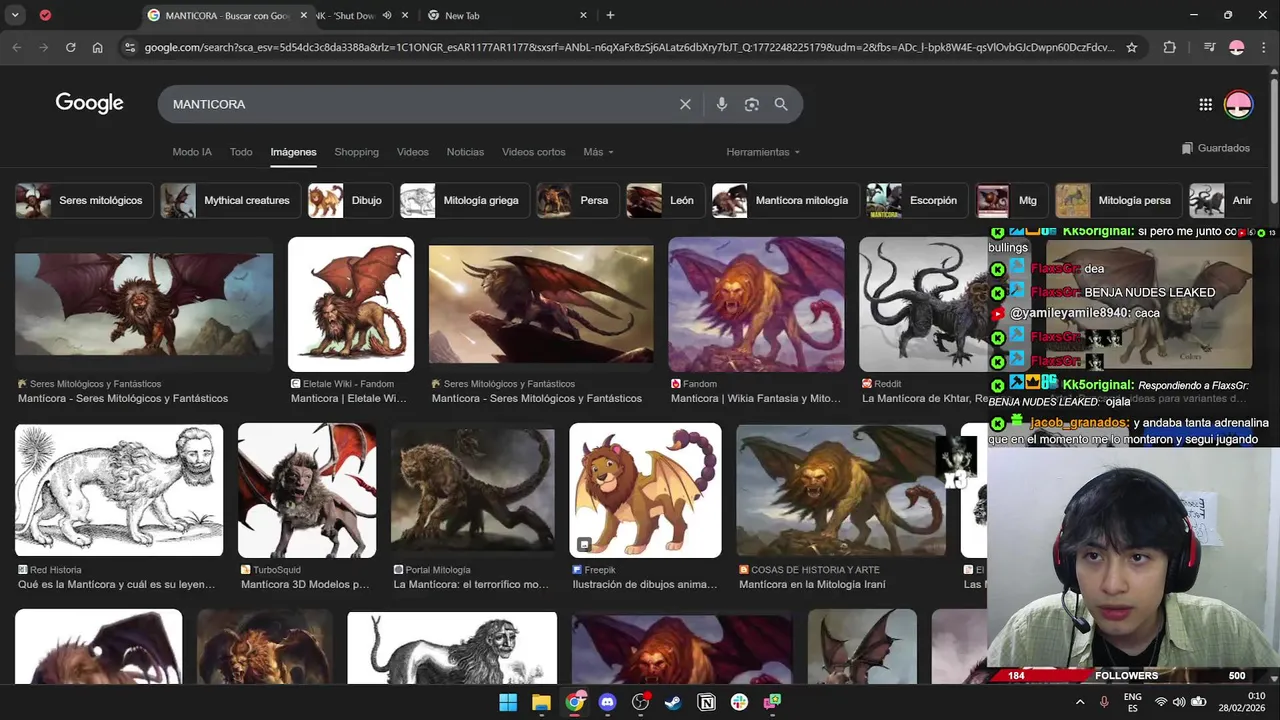Filter by Dibujo chip
This screenshot has height=720, width=1280.
(350, 200)
